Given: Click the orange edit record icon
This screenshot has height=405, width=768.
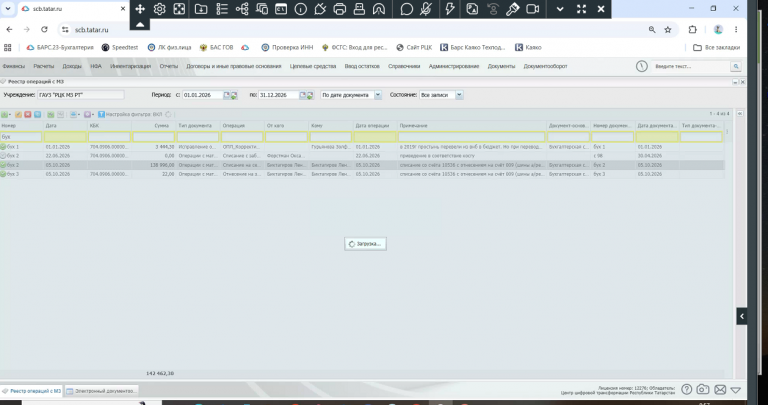Looking at the screenshot, I should tap(18, 114).
